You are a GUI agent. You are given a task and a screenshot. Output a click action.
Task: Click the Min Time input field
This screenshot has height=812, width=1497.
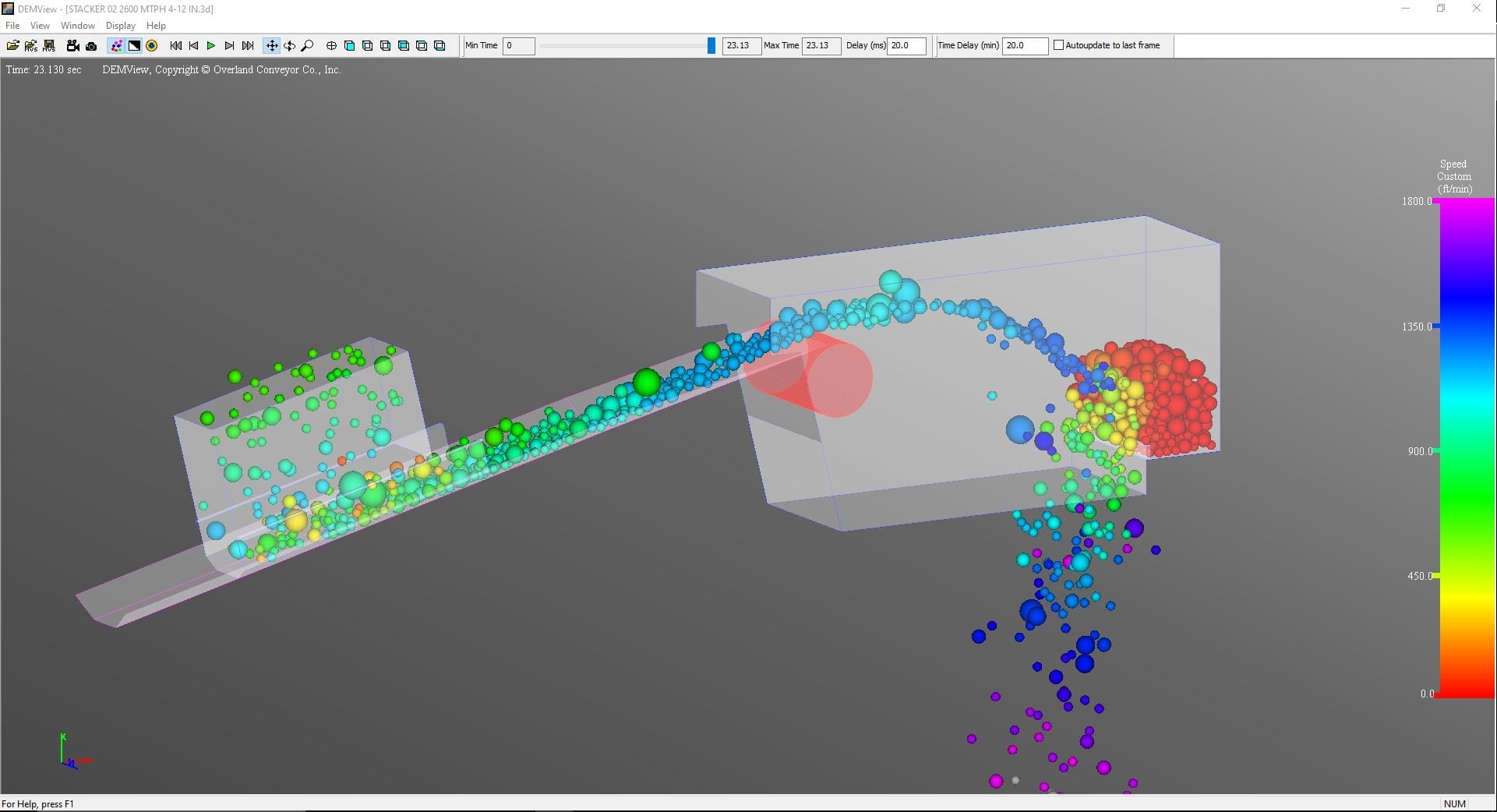[518, 46]
